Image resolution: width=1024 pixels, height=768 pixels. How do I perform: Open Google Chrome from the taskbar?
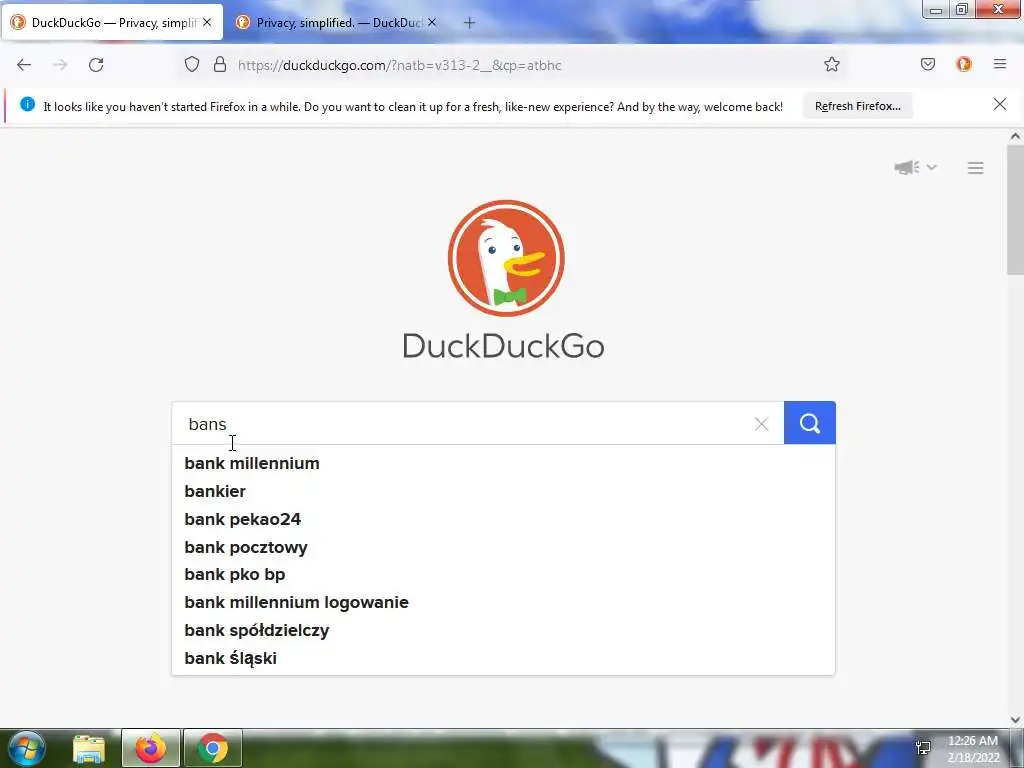tap(213, 748)
